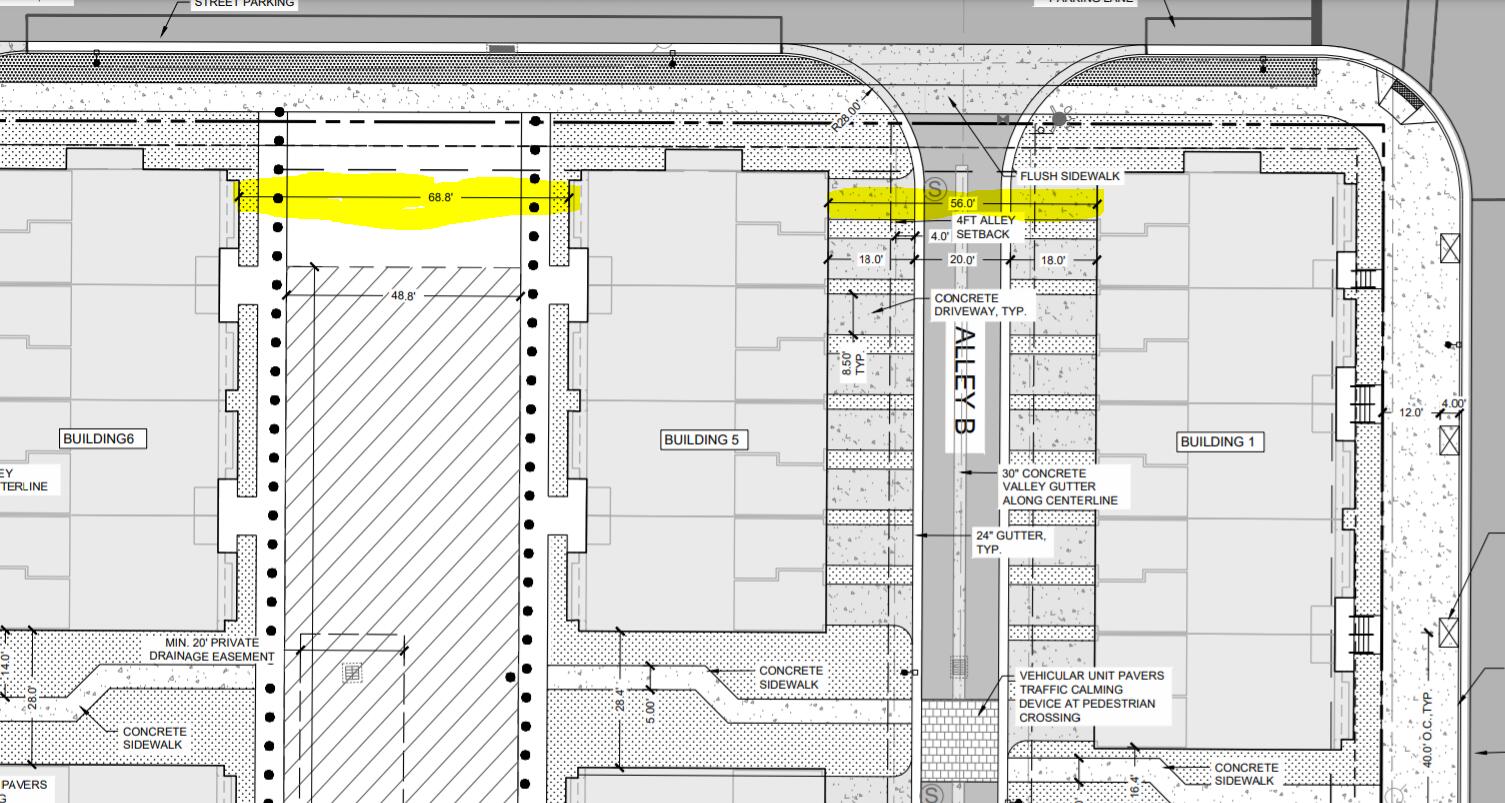Click the BUILDING 5 label

coord(705,440)
